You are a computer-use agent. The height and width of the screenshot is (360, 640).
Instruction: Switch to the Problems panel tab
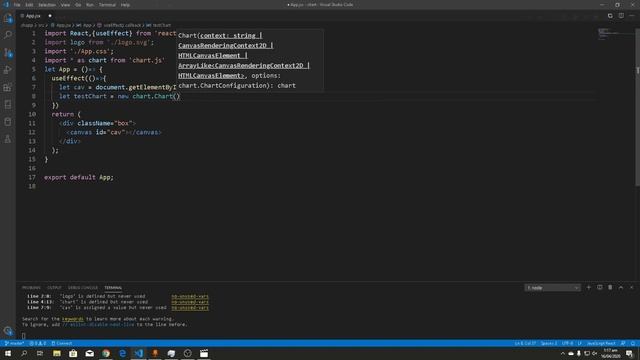click(x=31, y=287)
